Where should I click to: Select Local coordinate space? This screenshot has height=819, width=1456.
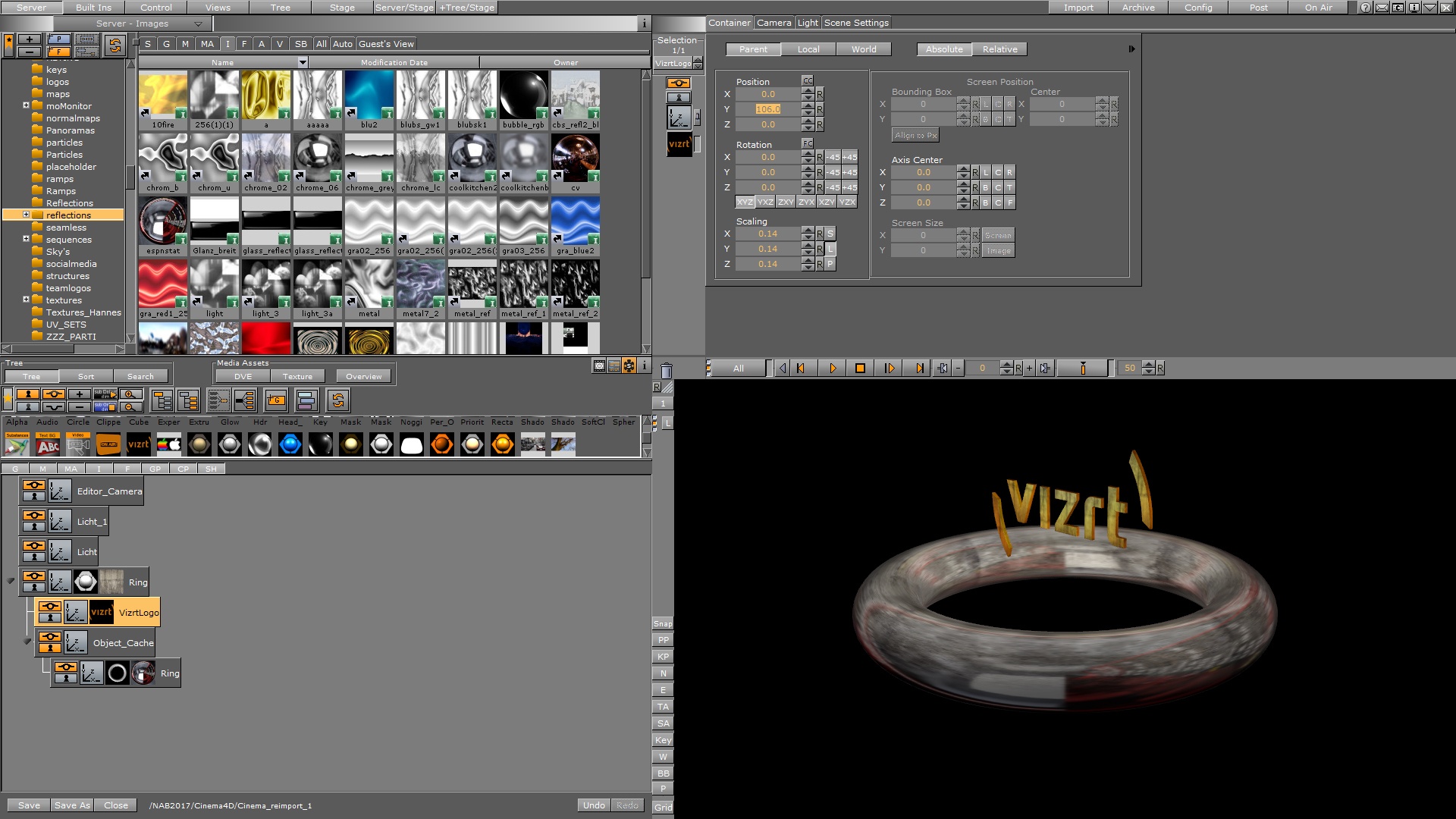click(x=808, y=49)
